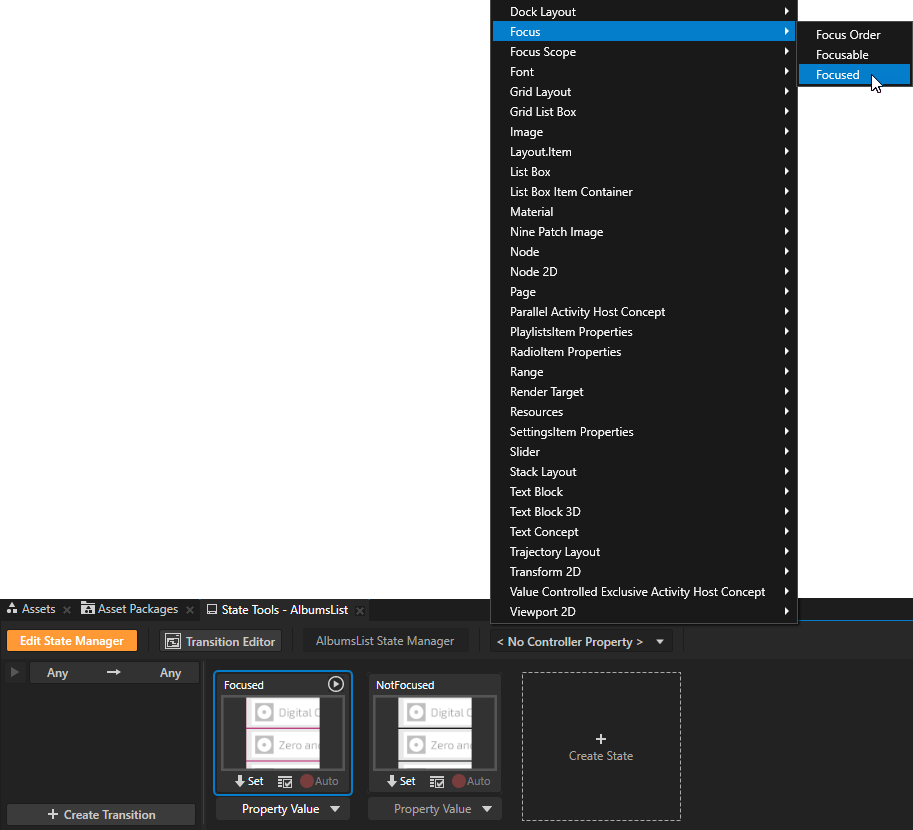Switch to the Asset Packages tab

[130, 609]
